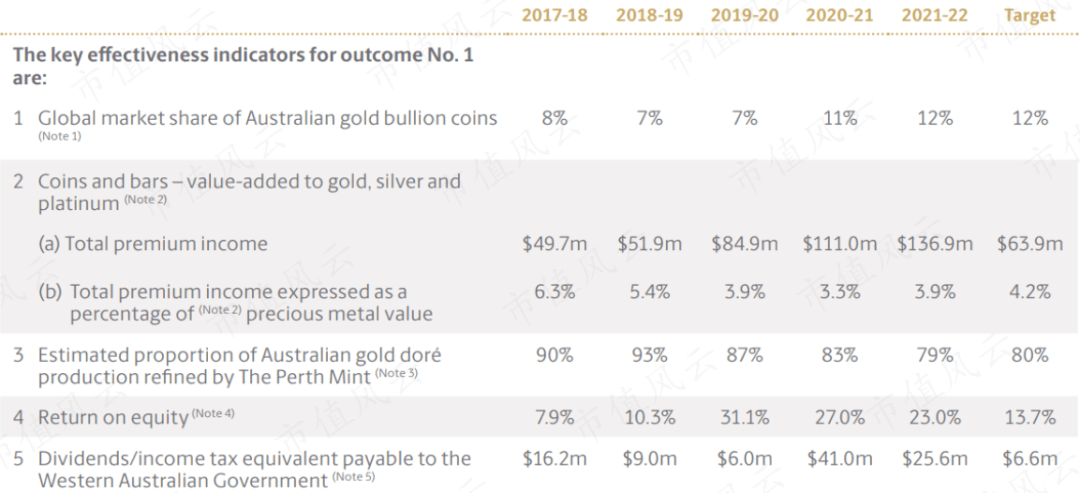This screenshot has height=493, width=1080.
Task: Select the $63.9m target premium income
Action: (x=1029, y=243)
